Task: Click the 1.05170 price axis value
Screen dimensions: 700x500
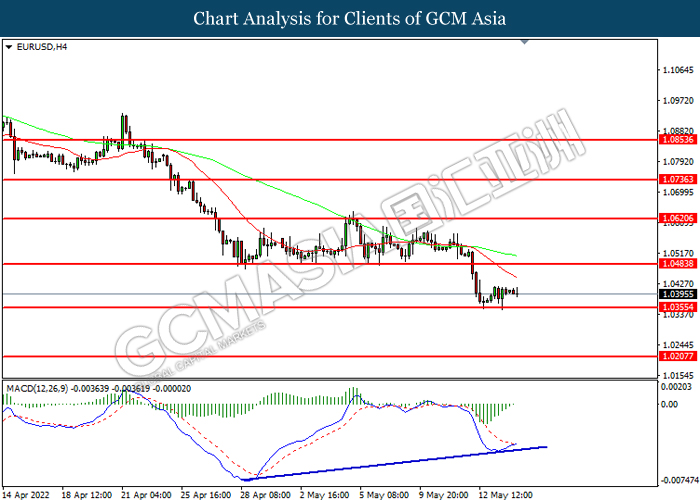Action: (678, 253)
